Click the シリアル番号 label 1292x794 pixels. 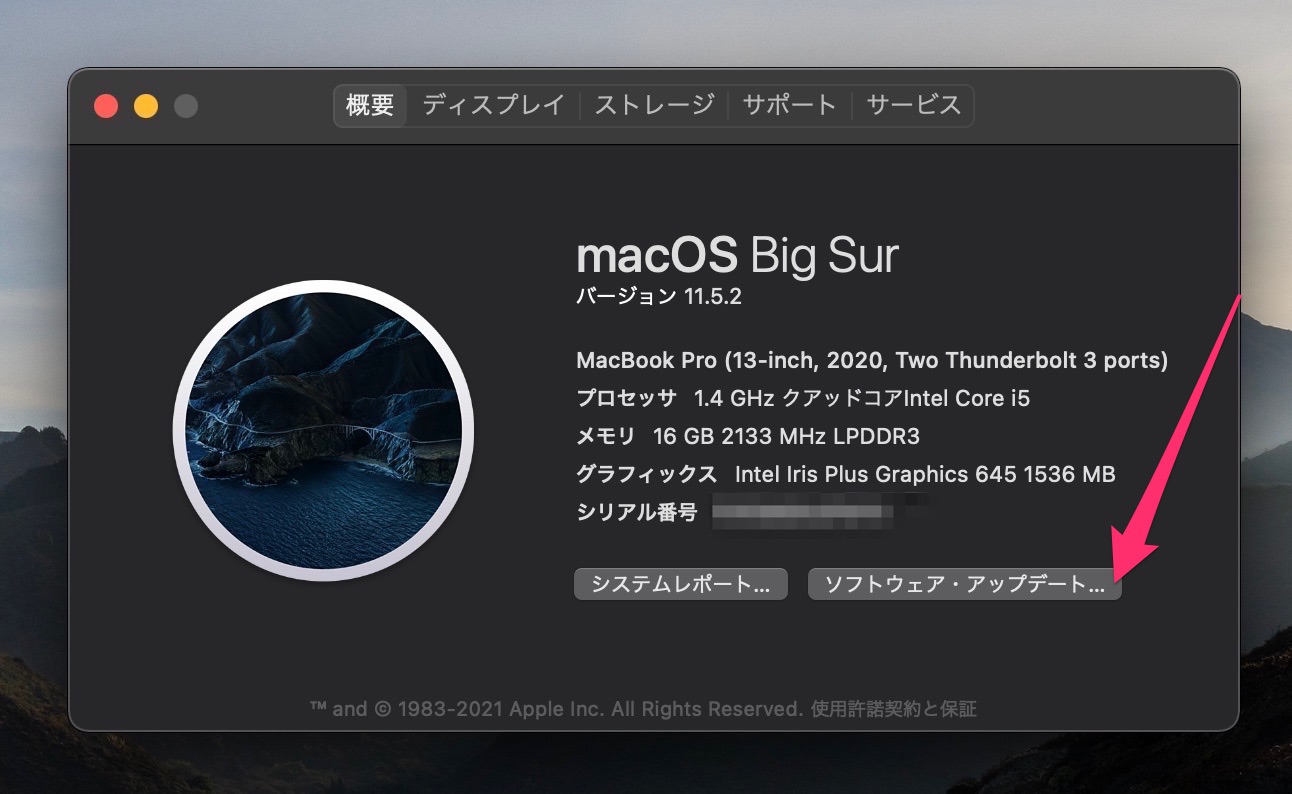click(x=637, y=512)
